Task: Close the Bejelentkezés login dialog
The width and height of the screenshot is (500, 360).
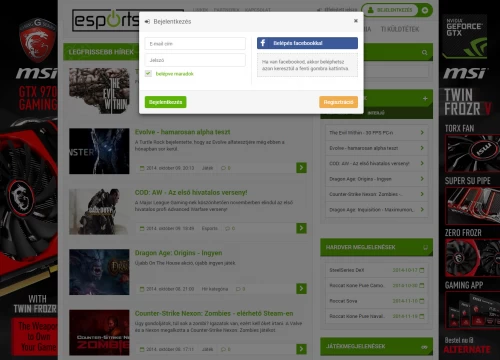Action: tap(356, 21)
